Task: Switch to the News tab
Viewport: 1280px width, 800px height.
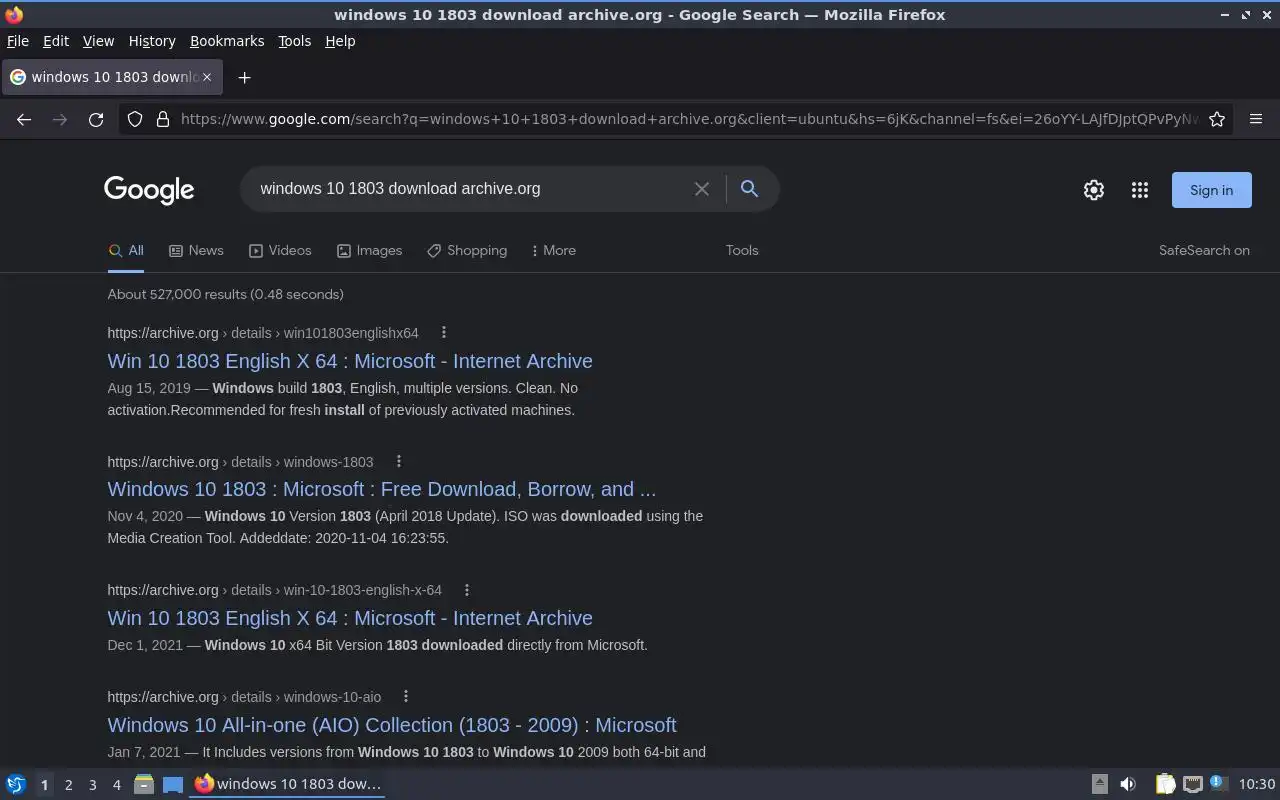Action: (x=196, y=250)
